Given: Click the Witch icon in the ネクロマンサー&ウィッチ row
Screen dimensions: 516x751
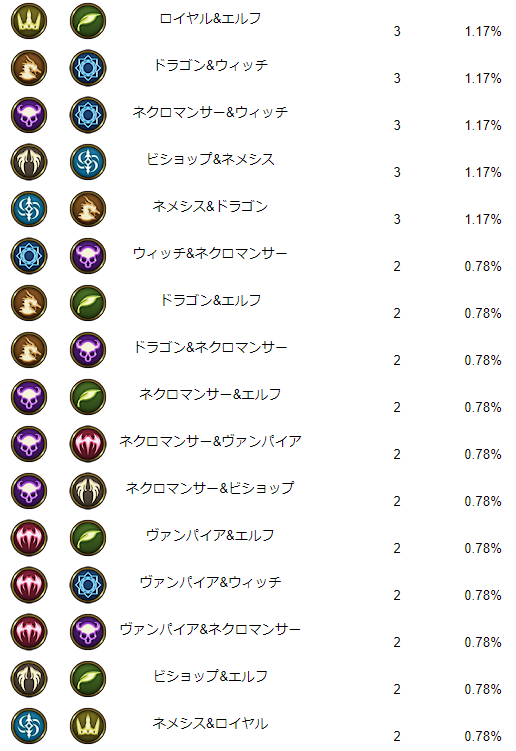Looking at the screenshot, I should pos(88,115).
